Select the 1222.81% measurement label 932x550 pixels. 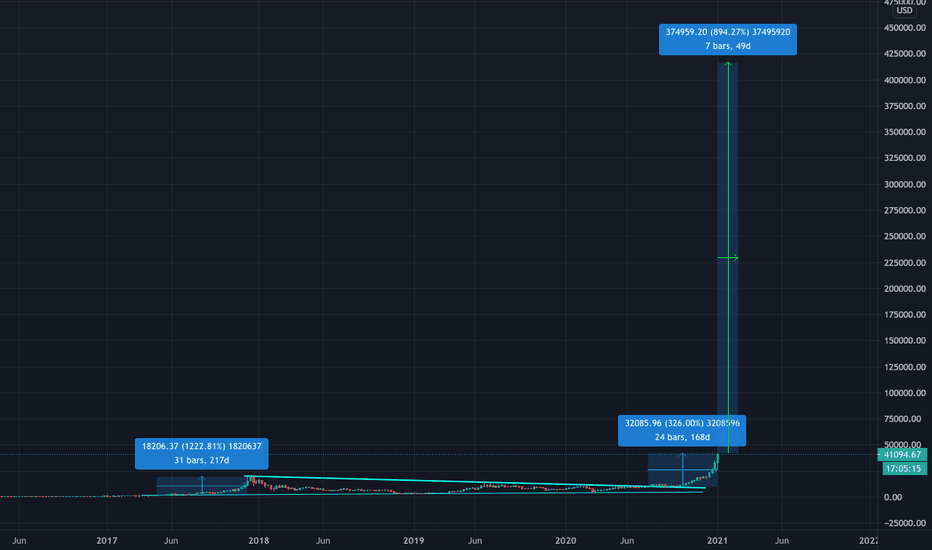point(201,454)
